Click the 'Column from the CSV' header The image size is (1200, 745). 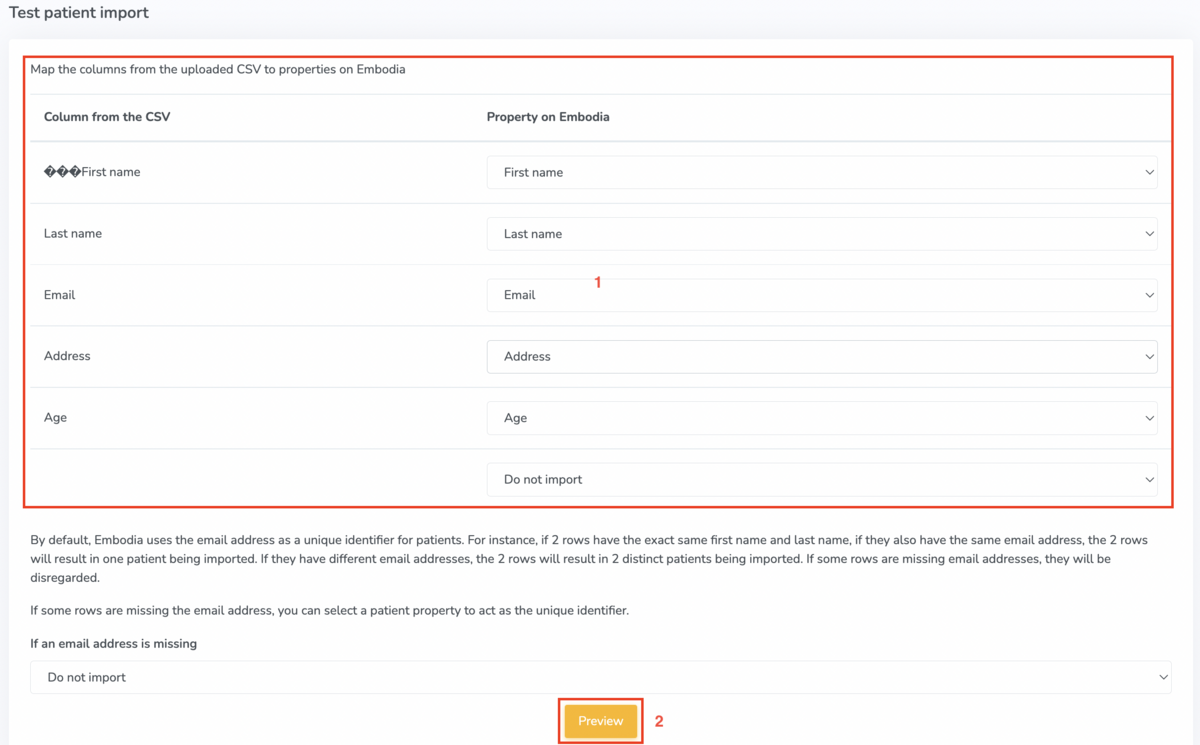107,117
